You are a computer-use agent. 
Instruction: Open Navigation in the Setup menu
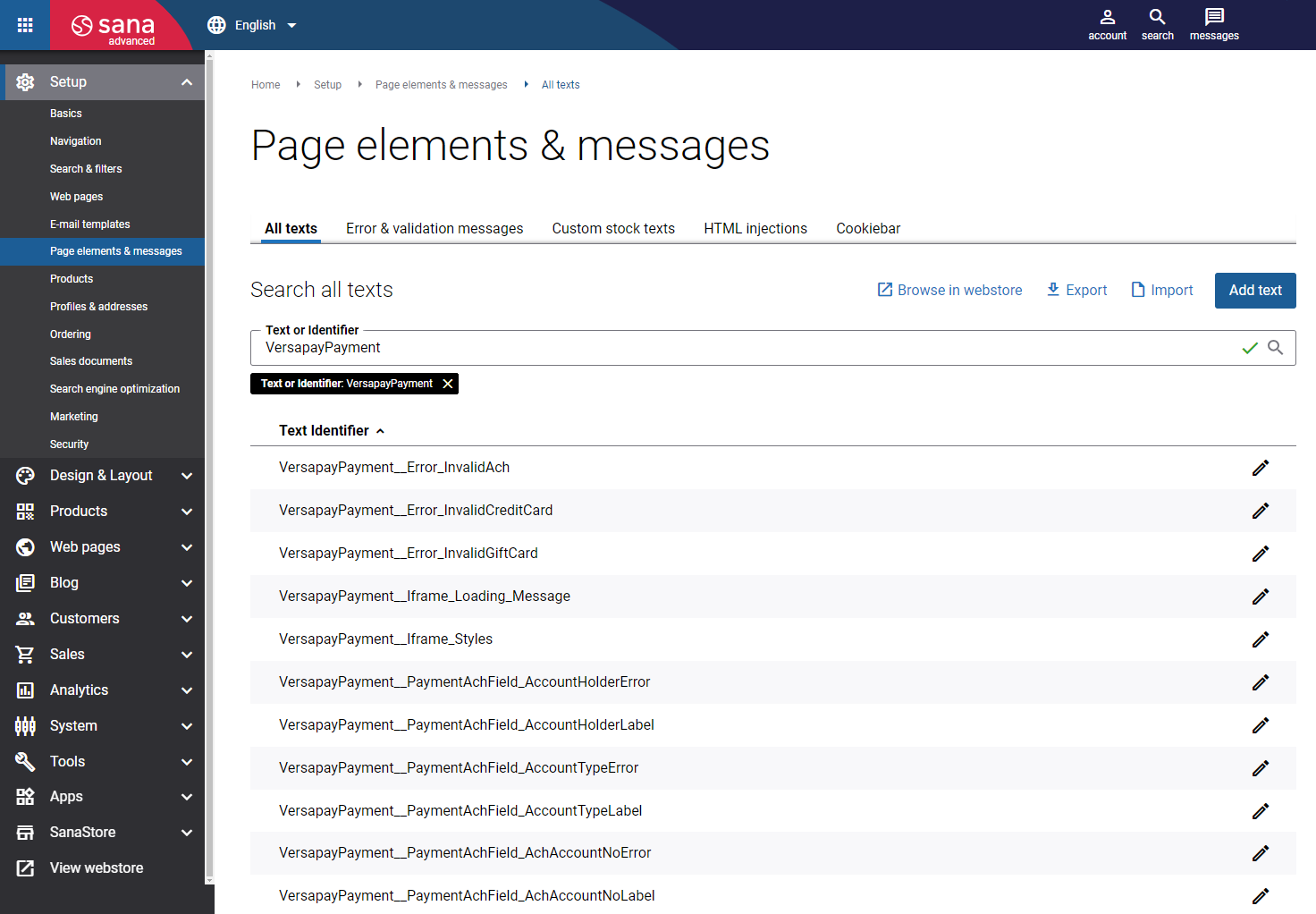pyautogui.click(x=75, y=141)
